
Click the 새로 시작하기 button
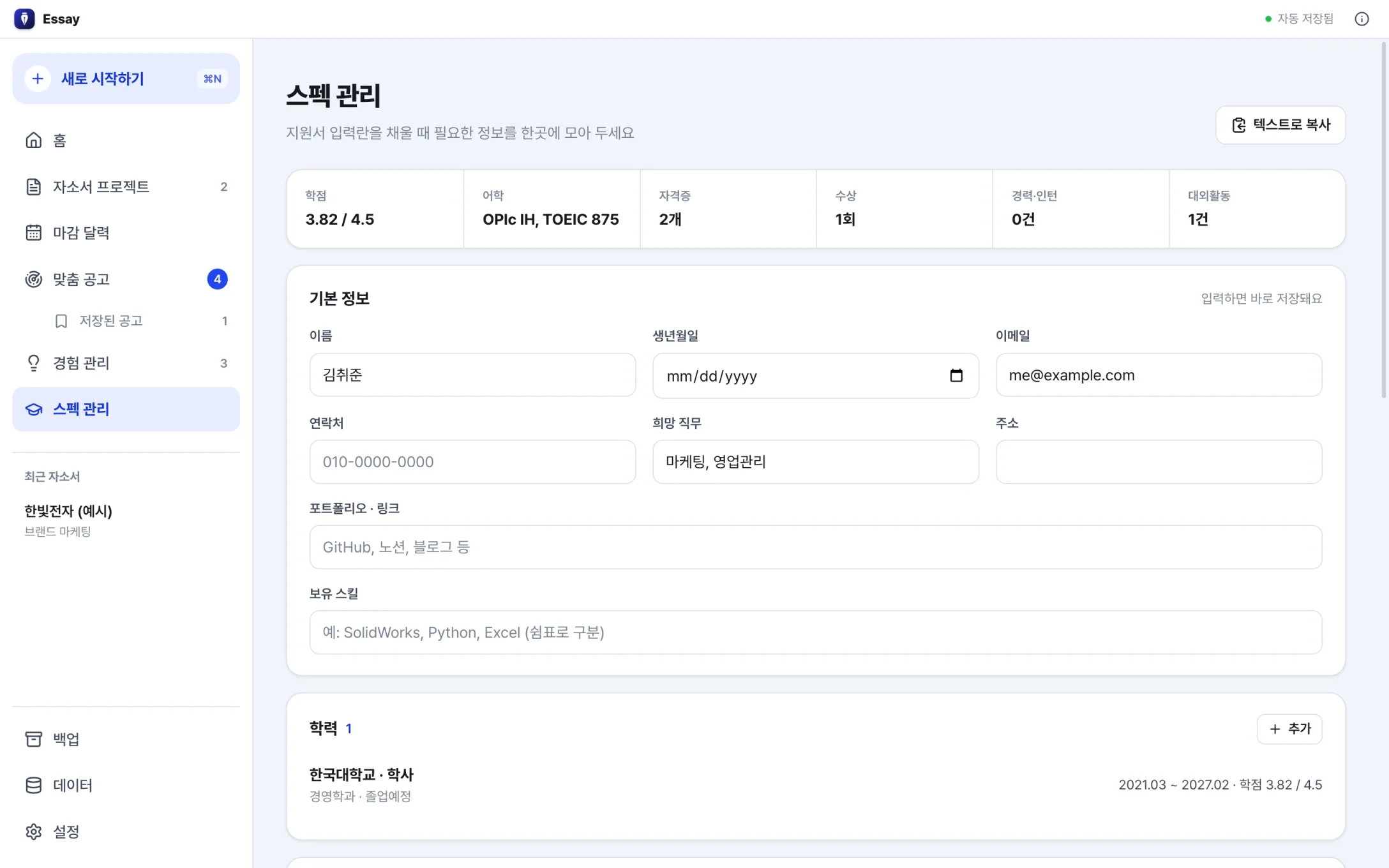[x=126, y=79]
